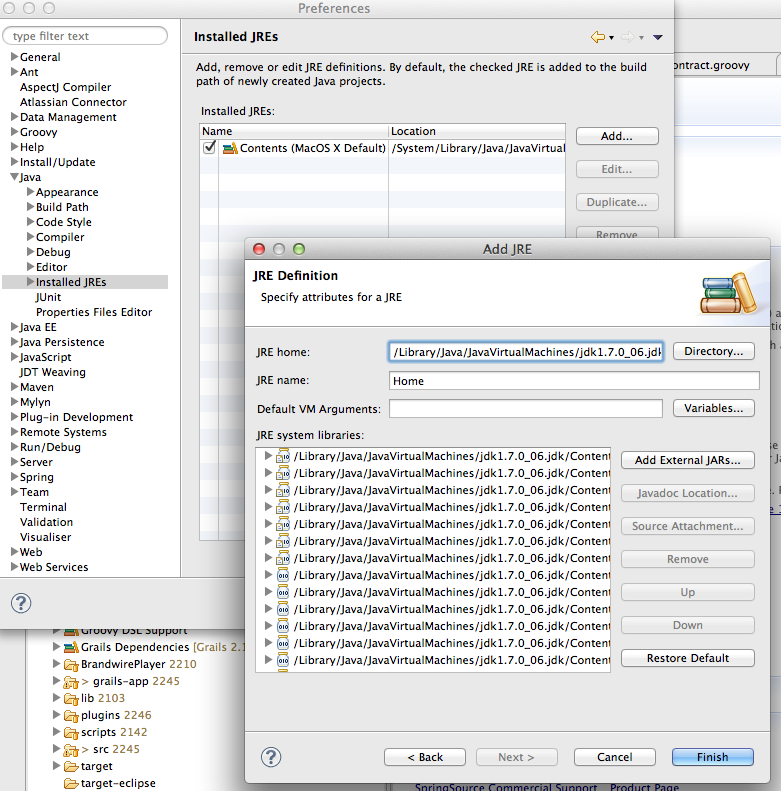Open Properties Files Editor preferences
This screenshot has height=791, width=781.
coord(94,312)
